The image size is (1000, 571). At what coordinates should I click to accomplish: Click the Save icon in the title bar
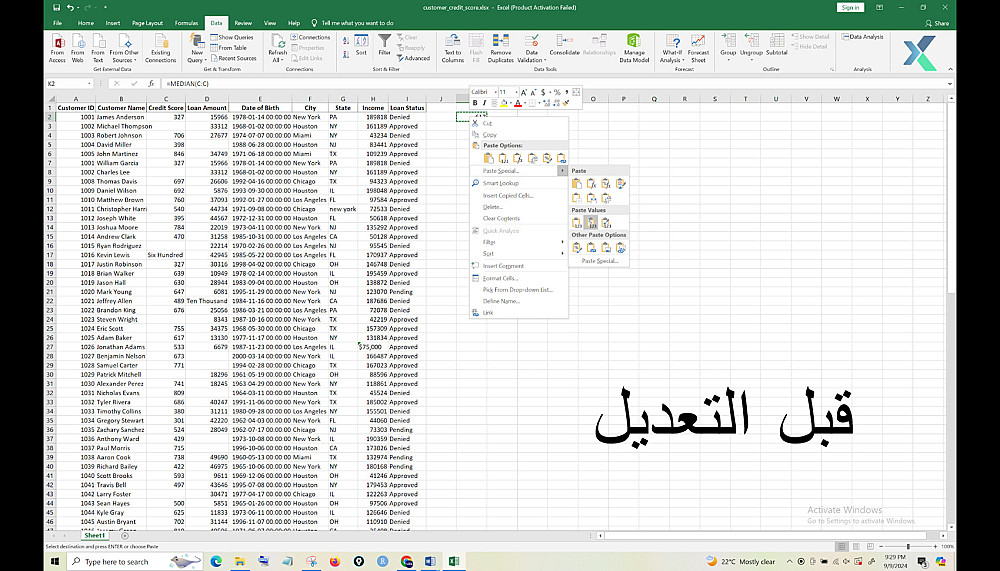(x=56, y=8)
